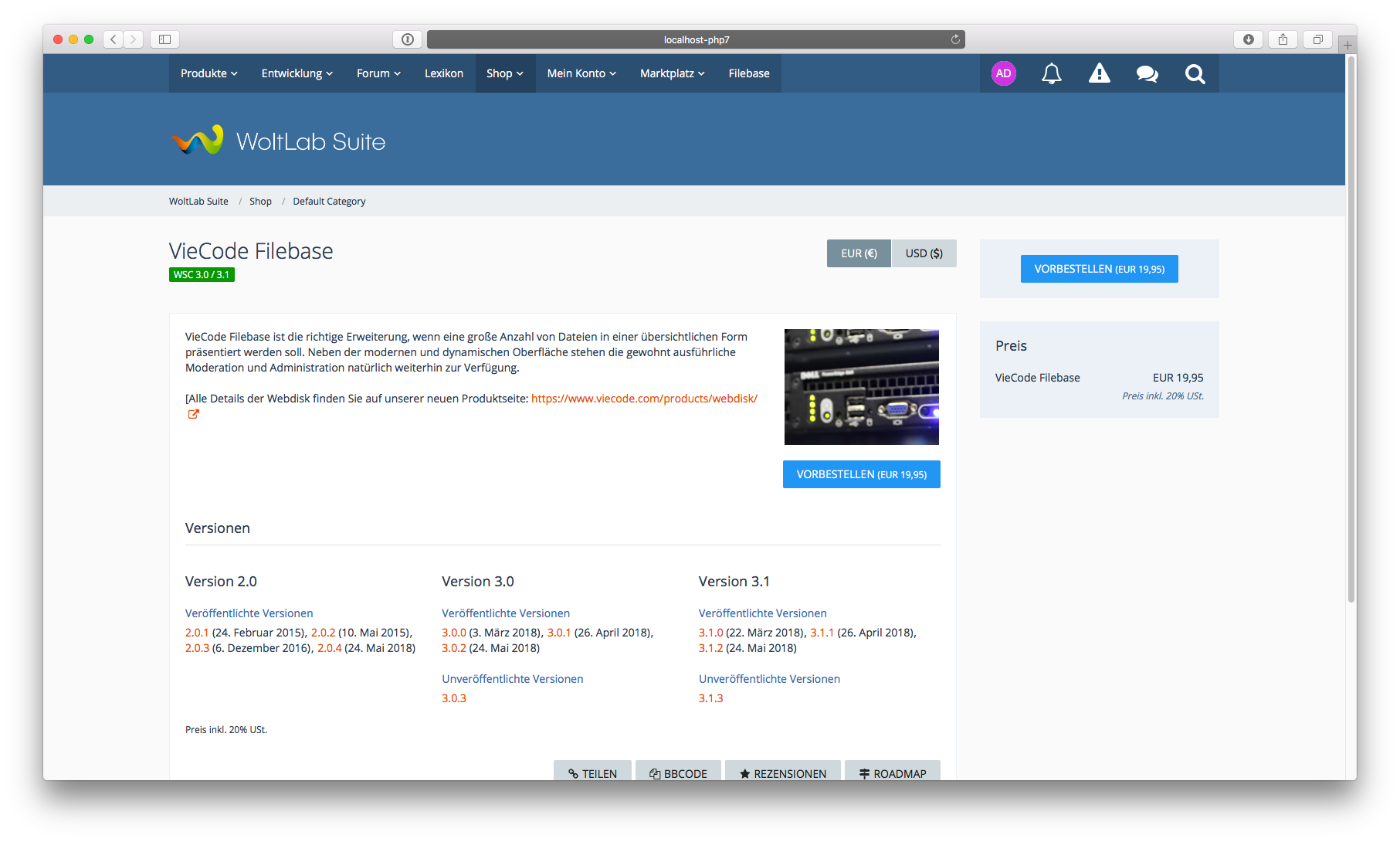Expand the Marktplatz dropdown menu
The width and height of the screenshot is (1400, 842).
click(x=672, y=73)
